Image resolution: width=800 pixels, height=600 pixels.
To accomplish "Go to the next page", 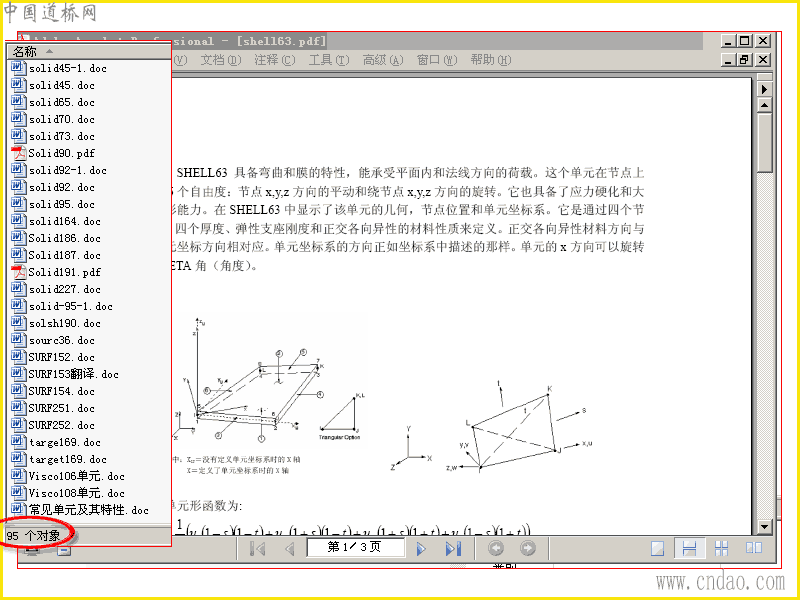I will [421, 548].
